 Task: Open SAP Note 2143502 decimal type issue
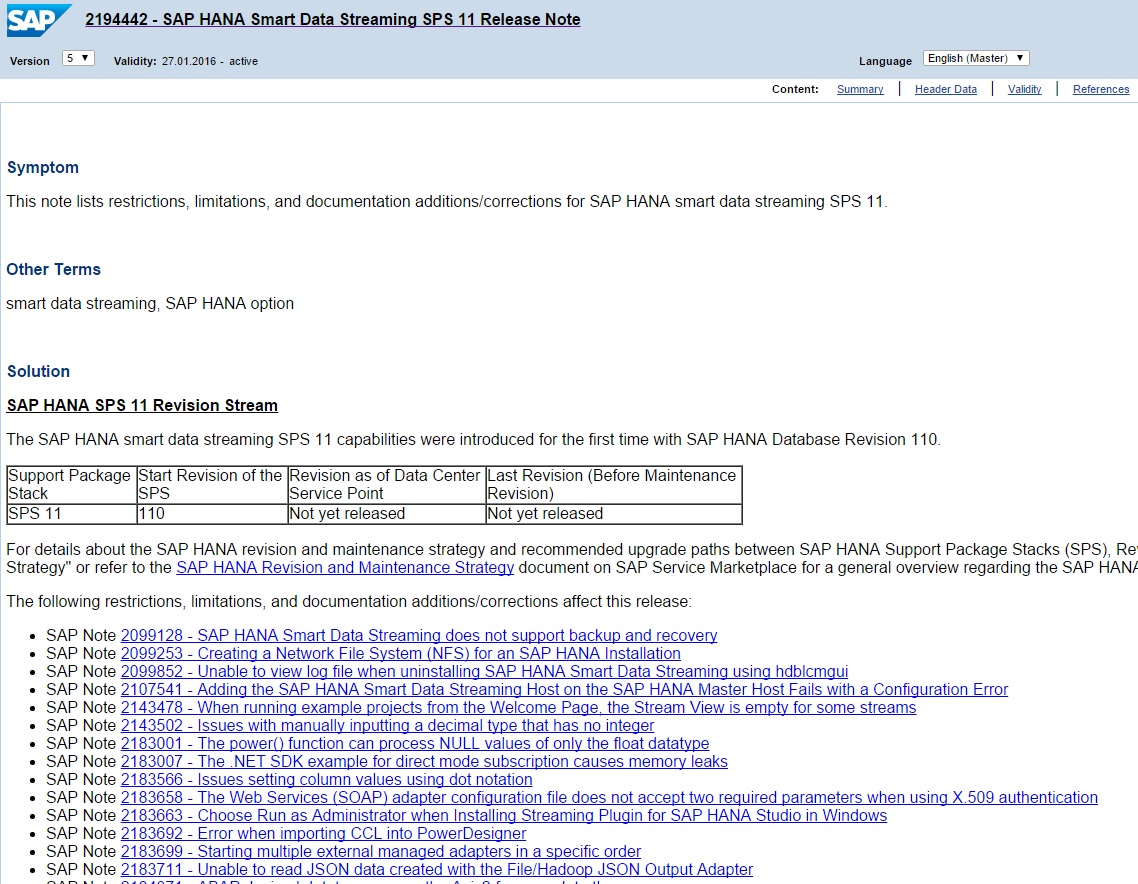click(x=387, y=726)
